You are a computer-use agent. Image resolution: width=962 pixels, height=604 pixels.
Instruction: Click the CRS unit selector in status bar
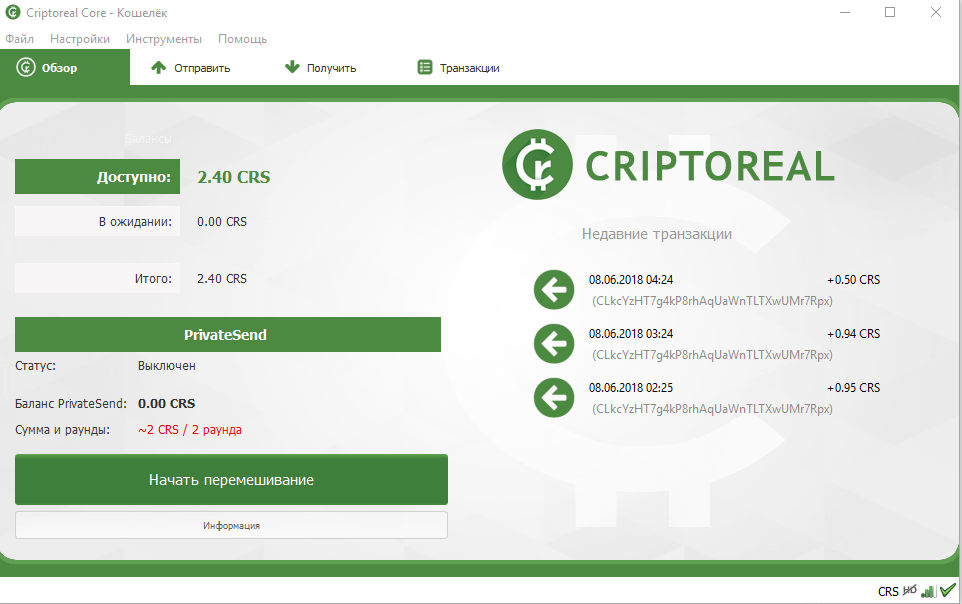888,592
